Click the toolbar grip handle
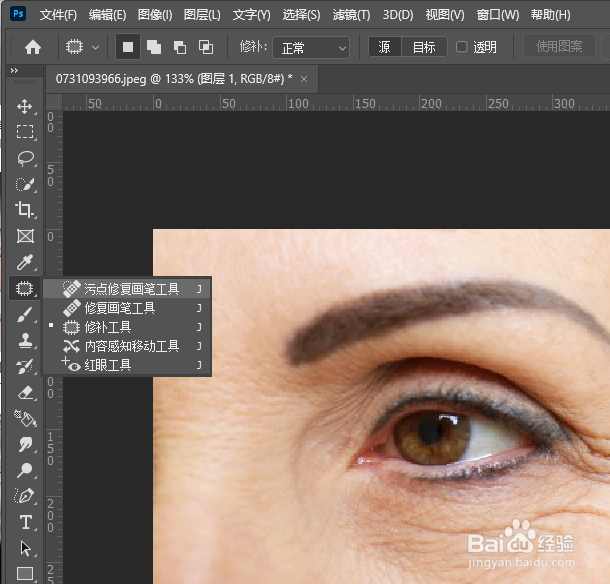The width and height of the screenshot is (610, 584). click(25, 82)
